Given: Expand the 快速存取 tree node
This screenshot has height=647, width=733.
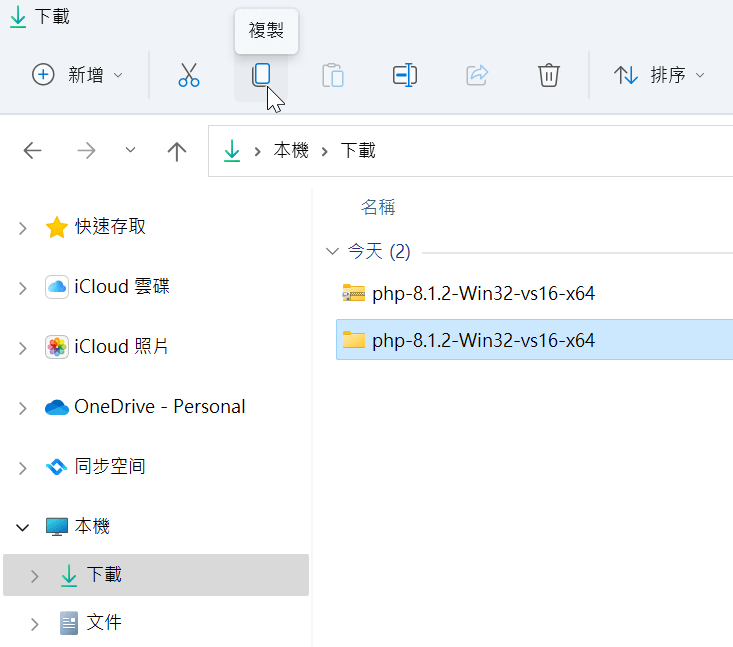Looking at the screenshot, I should (22, 228).
